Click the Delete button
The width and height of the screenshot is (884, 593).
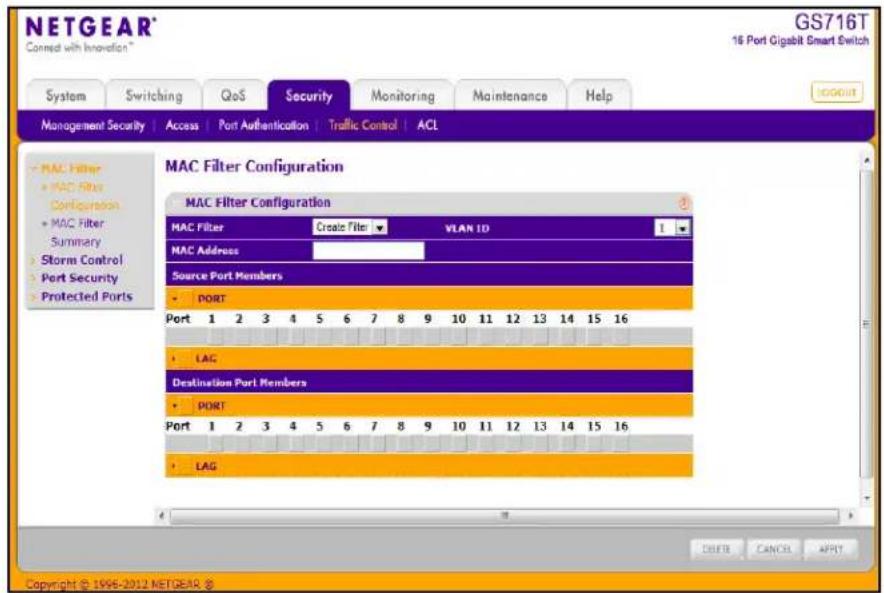(x=717, y=548)
